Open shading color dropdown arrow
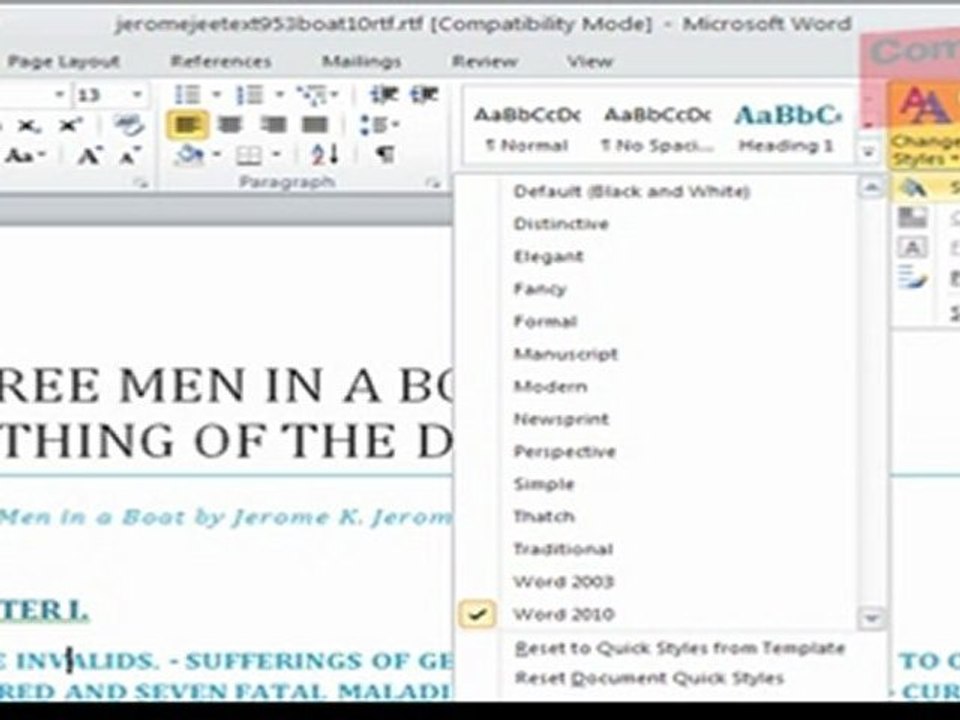960x720 pixels. click(x=216, y=155)
